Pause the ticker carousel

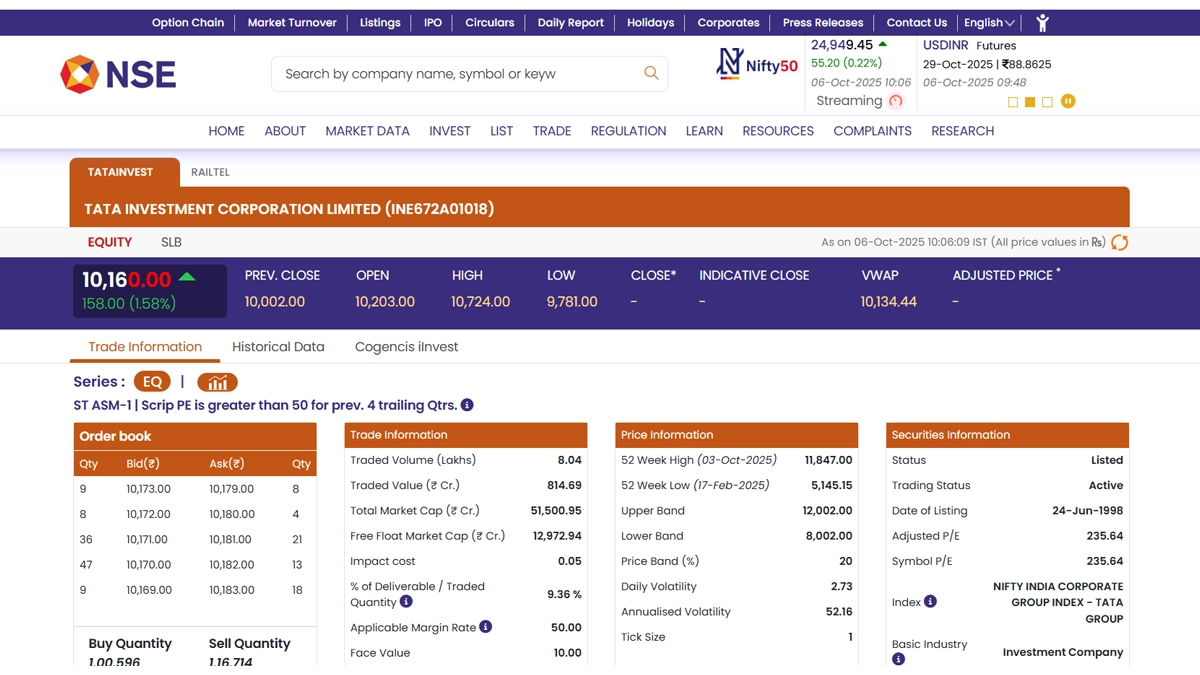[1068, 101]
